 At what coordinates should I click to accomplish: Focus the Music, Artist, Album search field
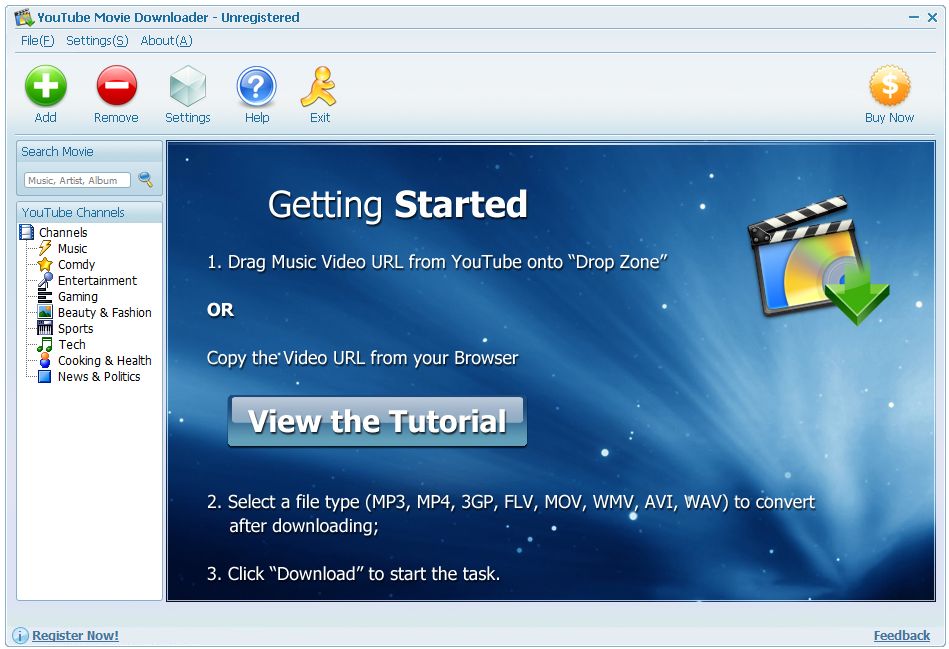pos(77,180)
